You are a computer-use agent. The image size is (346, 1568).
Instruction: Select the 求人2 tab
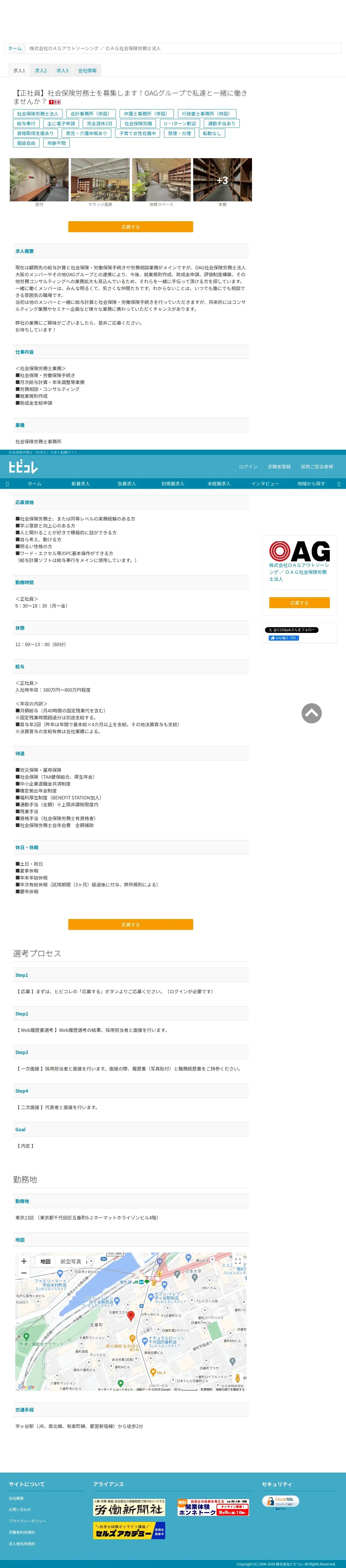pos(41,71)
